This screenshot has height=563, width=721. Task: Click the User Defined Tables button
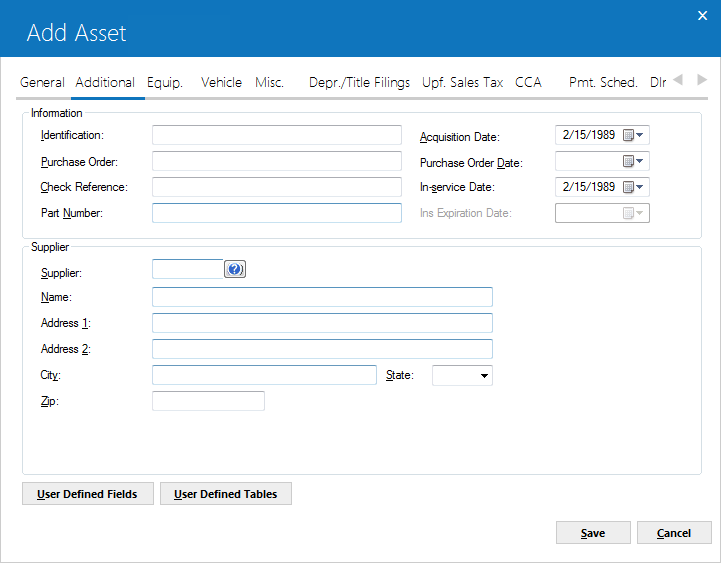pos(226,494)
